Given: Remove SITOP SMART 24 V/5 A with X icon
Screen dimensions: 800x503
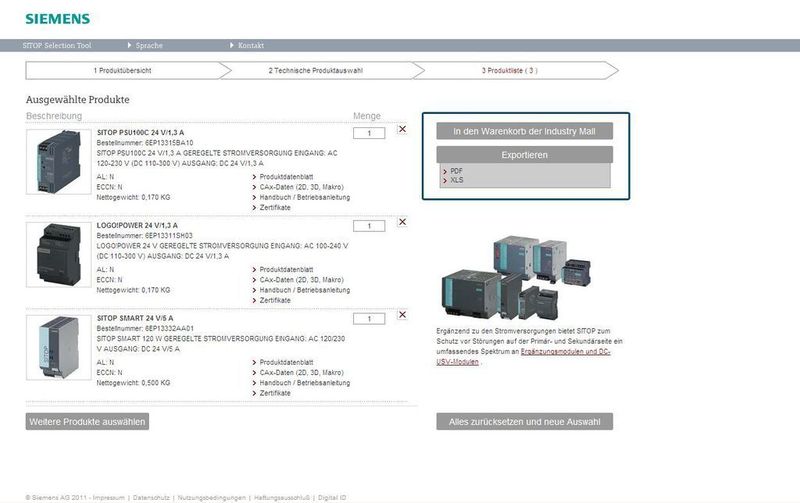Looking at the screenshot, I should 402,315.
